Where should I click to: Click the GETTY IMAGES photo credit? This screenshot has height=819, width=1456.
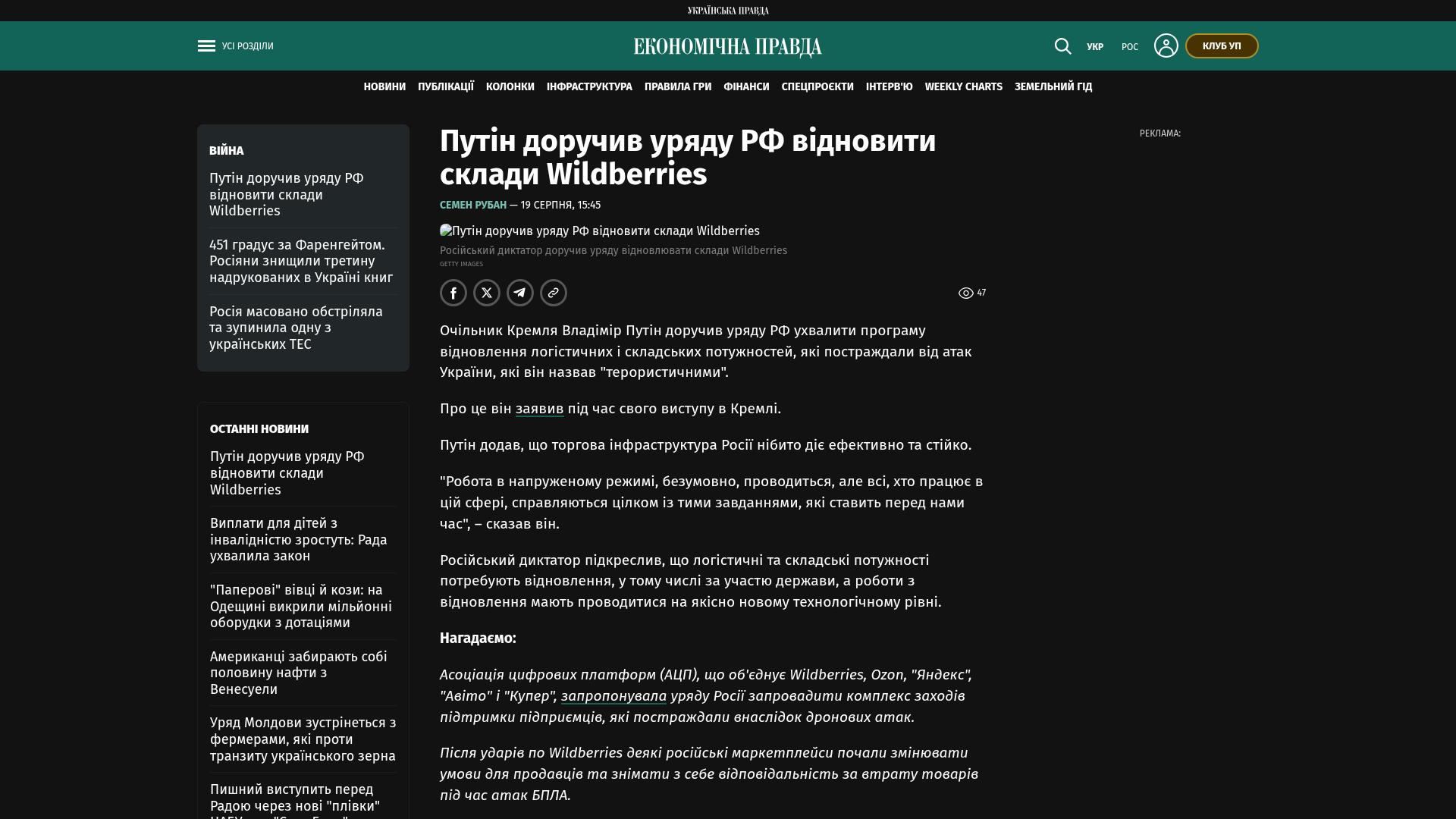pyautogui.click(x=461, y=265)
